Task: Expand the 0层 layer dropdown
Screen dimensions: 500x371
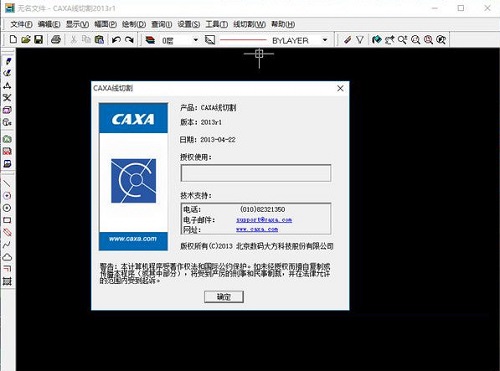Action: coord(196,40)
